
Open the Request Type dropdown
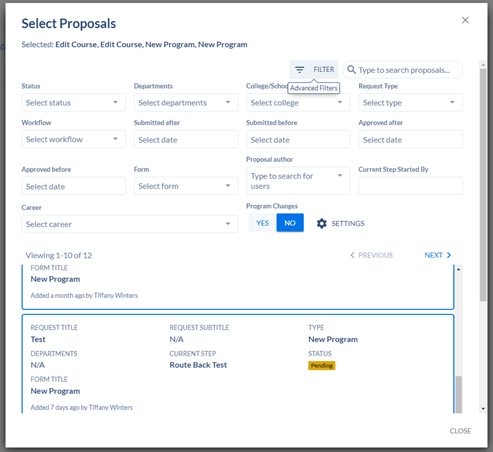[x=410, y=103]
